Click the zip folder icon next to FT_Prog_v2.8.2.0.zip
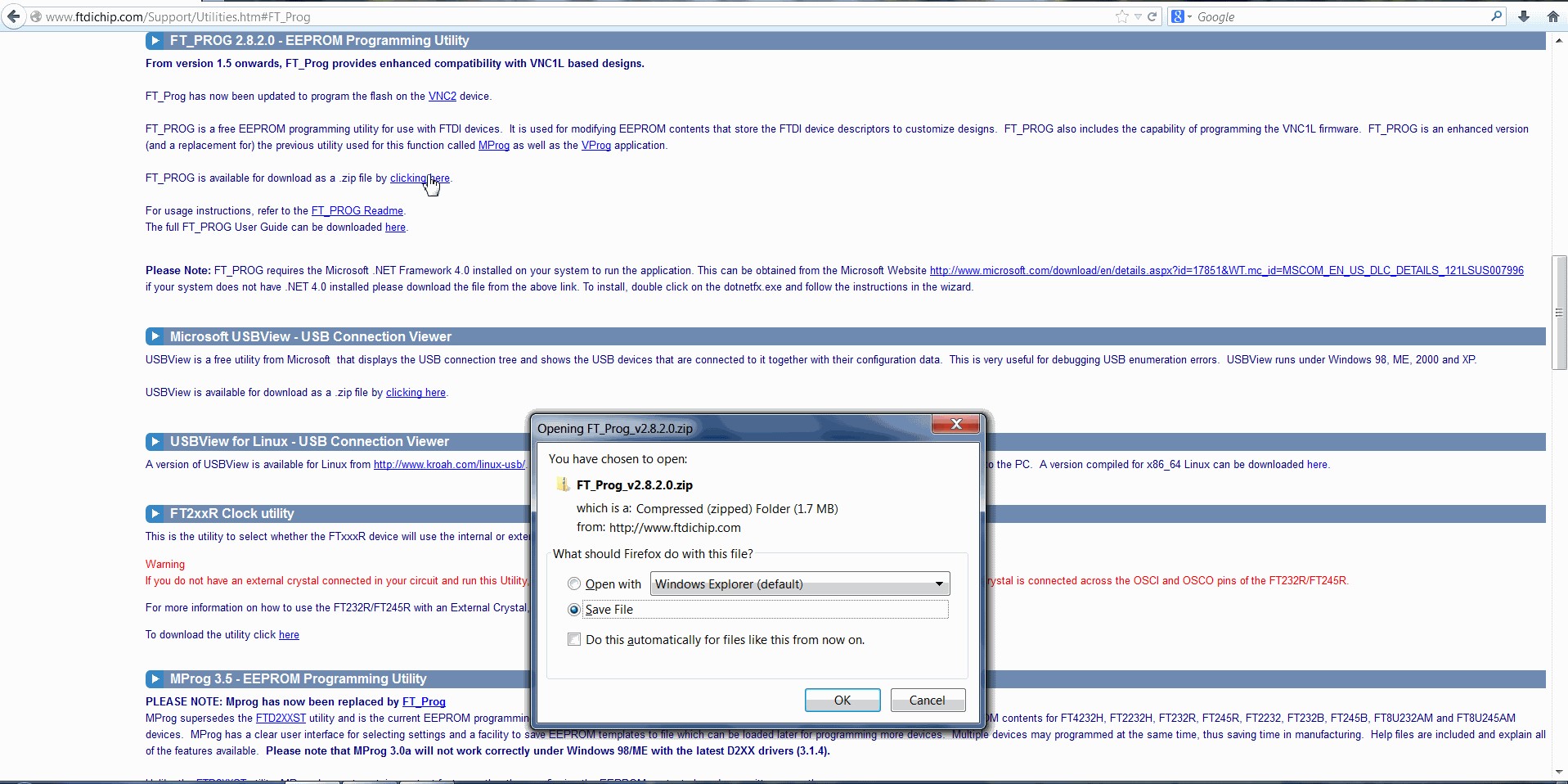 tap(563, 484)
